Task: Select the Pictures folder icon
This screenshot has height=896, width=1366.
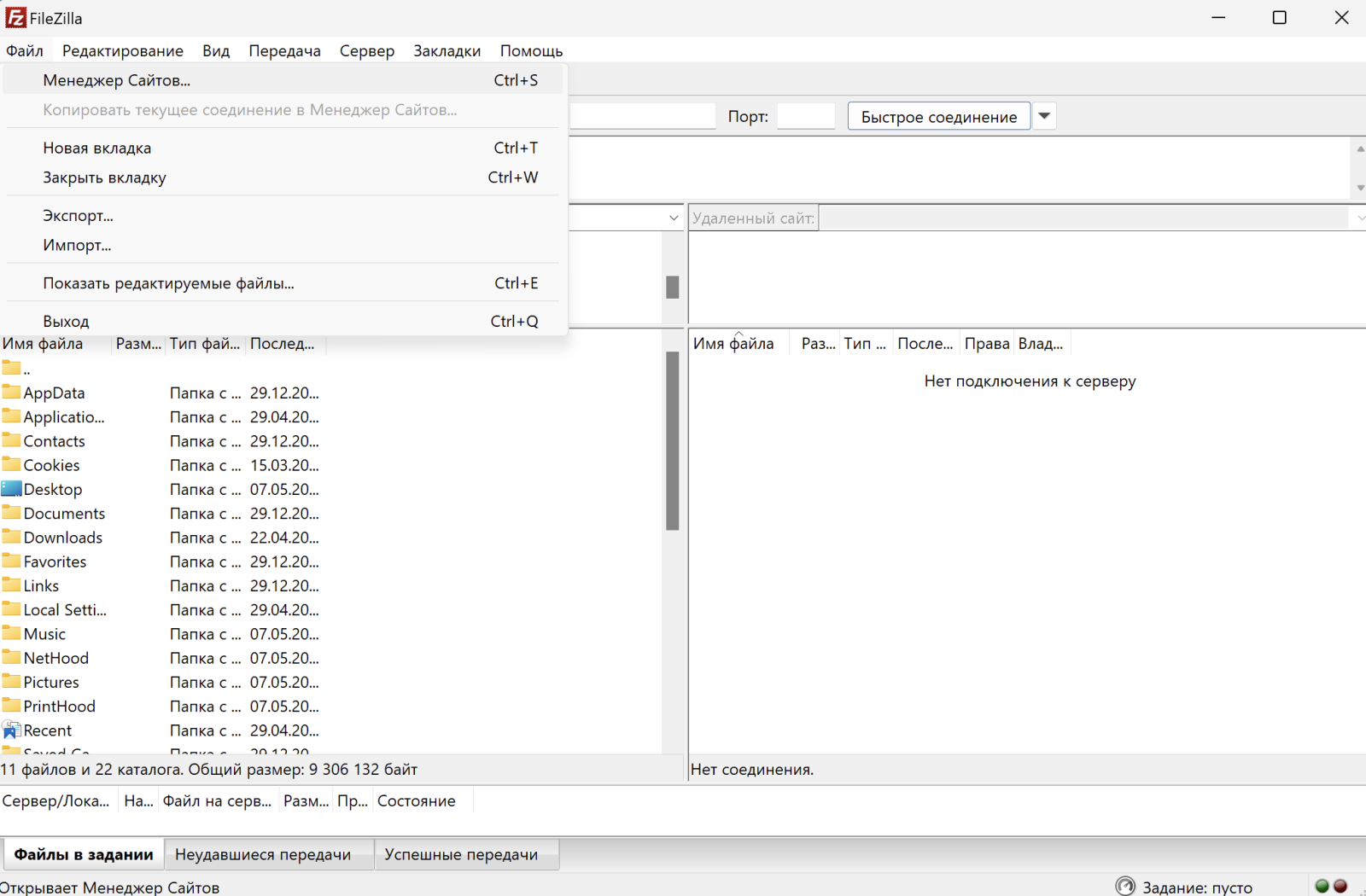Action: tap(11, 682)
